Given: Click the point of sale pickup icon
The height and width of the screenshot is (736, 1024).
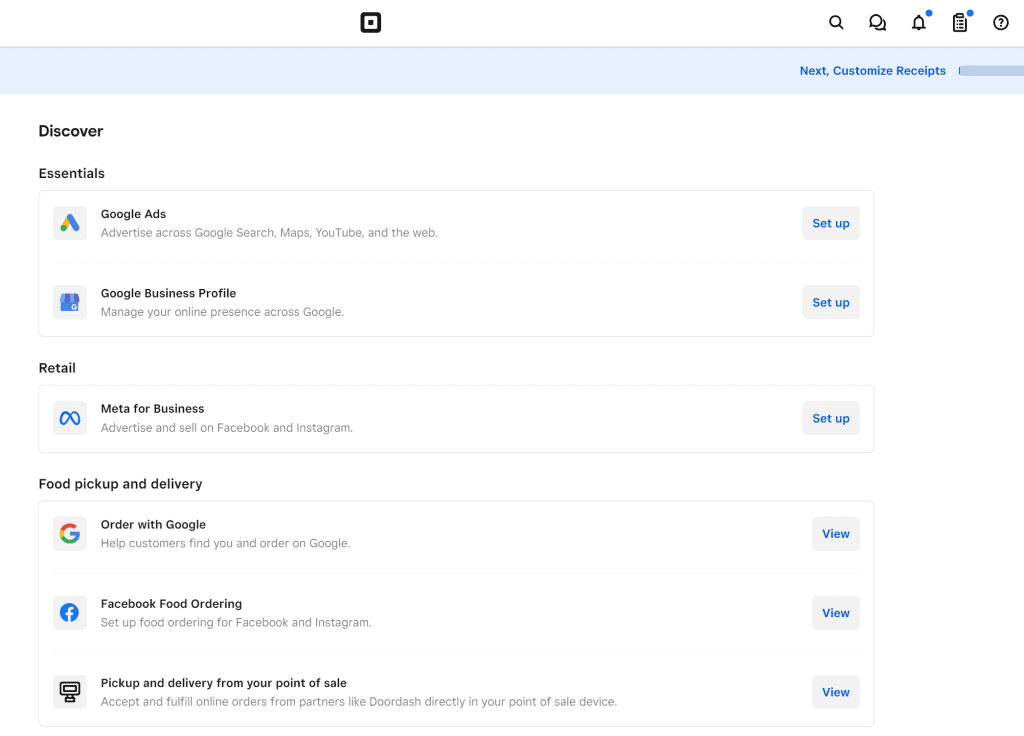Looking at the screenshot, I should (70, 692).
